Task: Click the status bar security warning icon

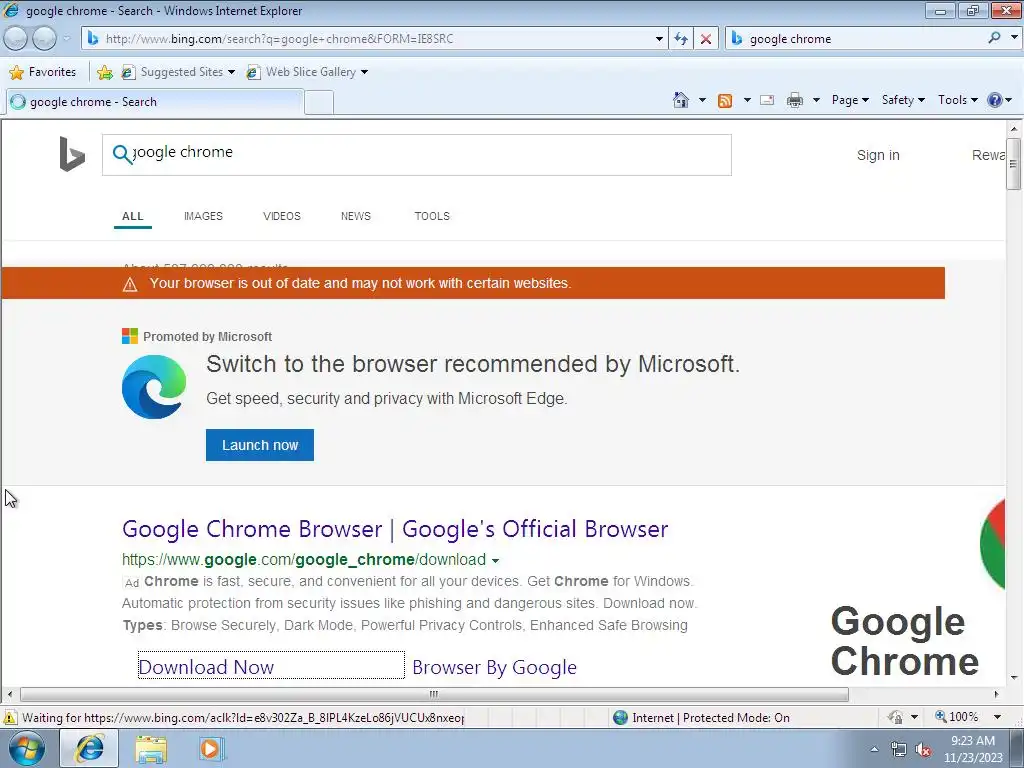Action: [10, 718]
